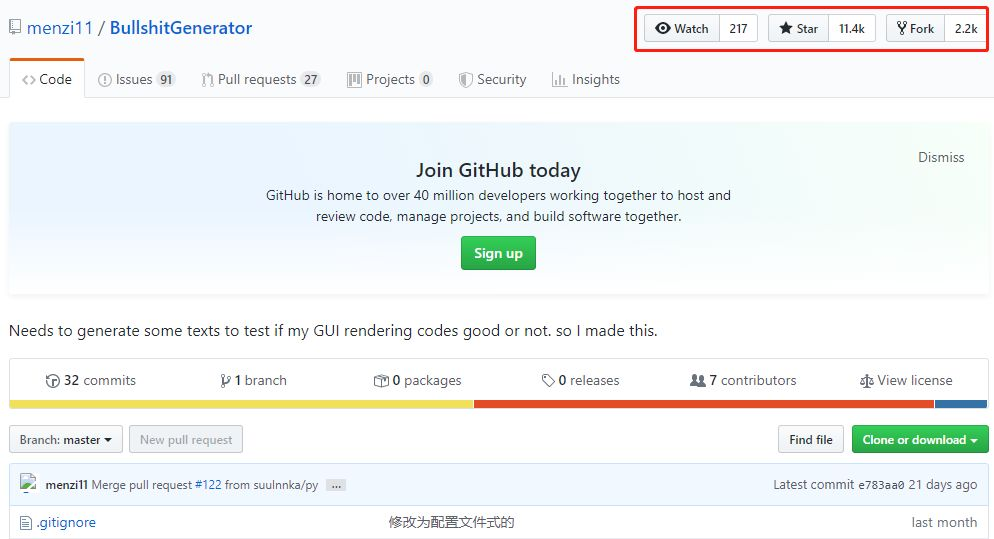Click the license scales icon

click(x=867, y=381)
